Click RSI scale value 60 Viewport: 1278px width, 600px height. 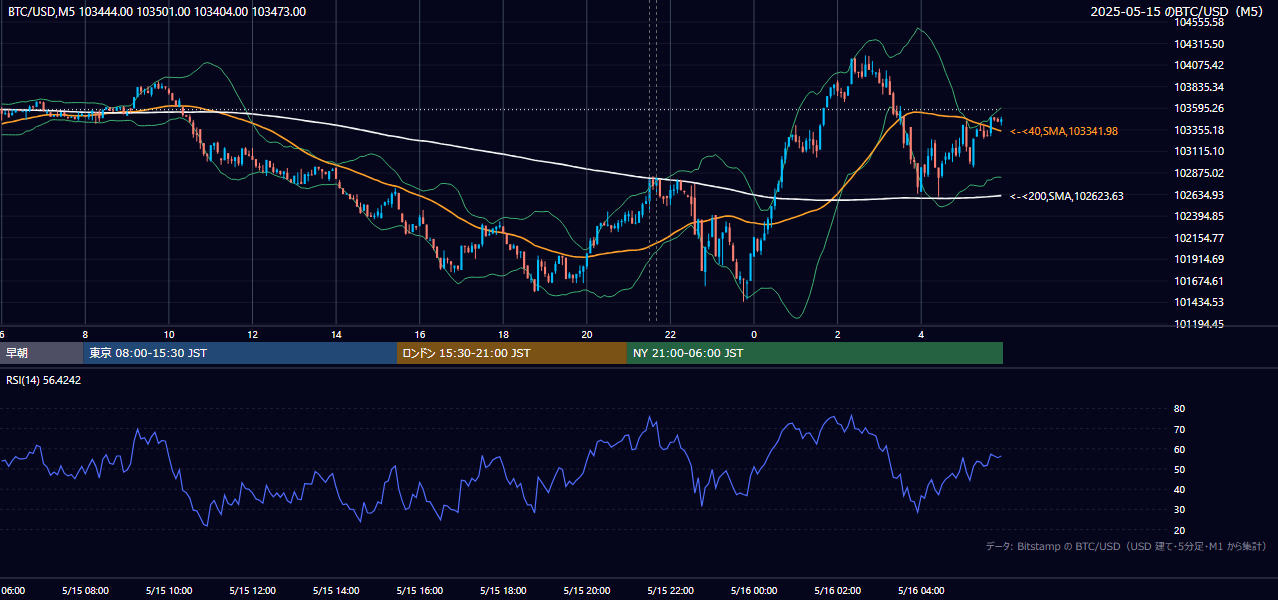[x=1180, y=449]
